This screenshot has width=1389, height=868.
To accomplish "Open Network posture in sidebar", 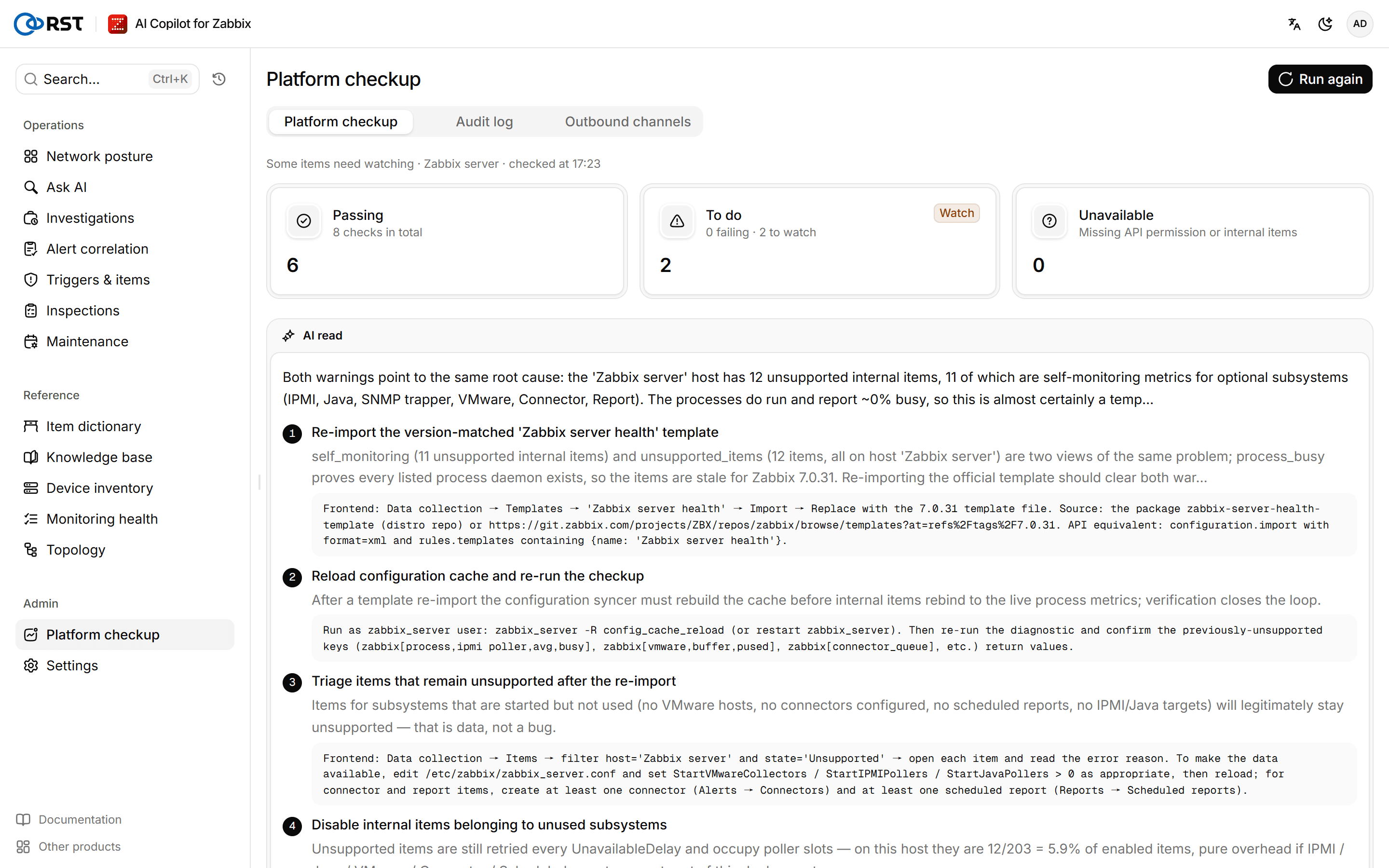I will (x=125, y=156).
